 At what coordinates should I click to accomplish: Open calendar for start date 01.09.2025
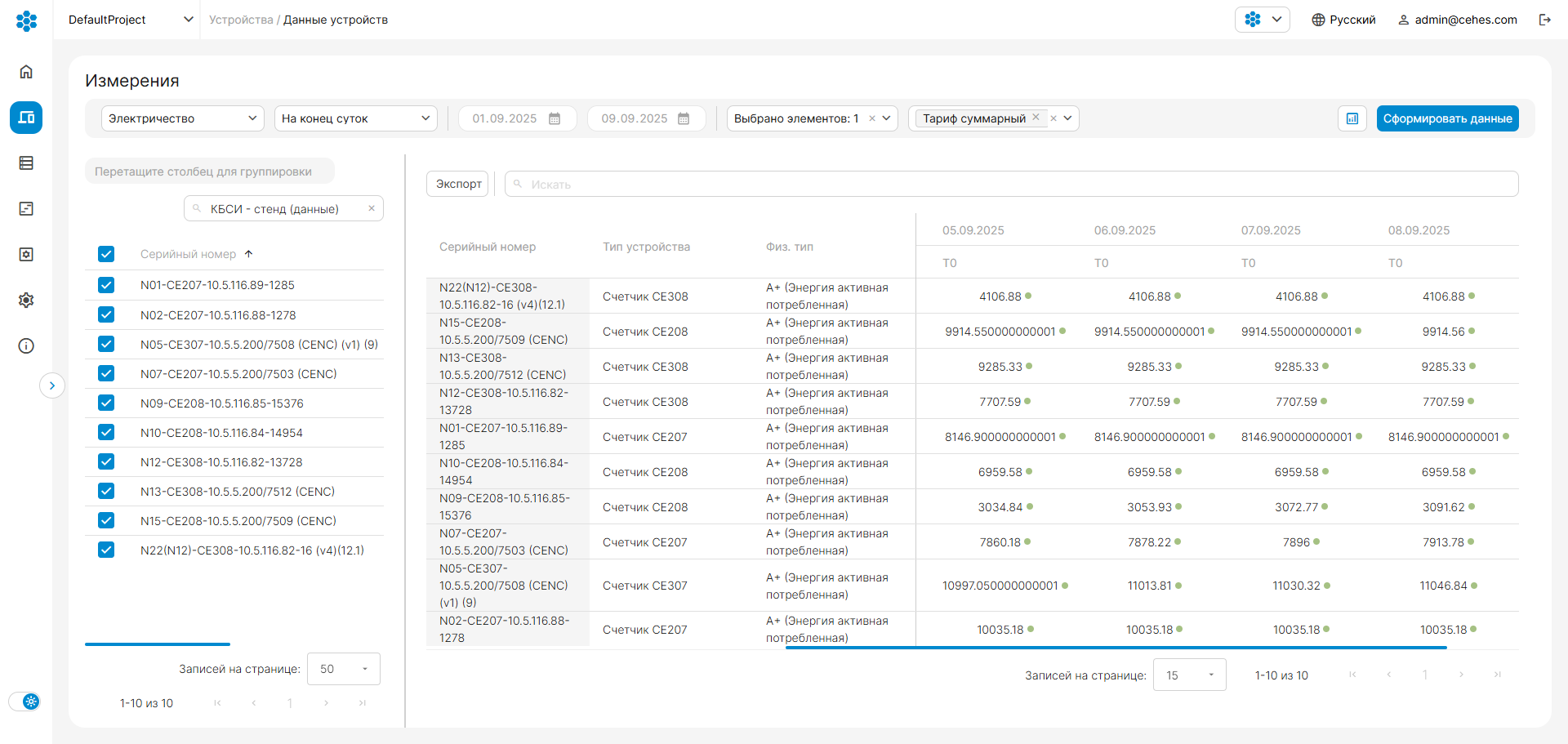coord(555,118)
